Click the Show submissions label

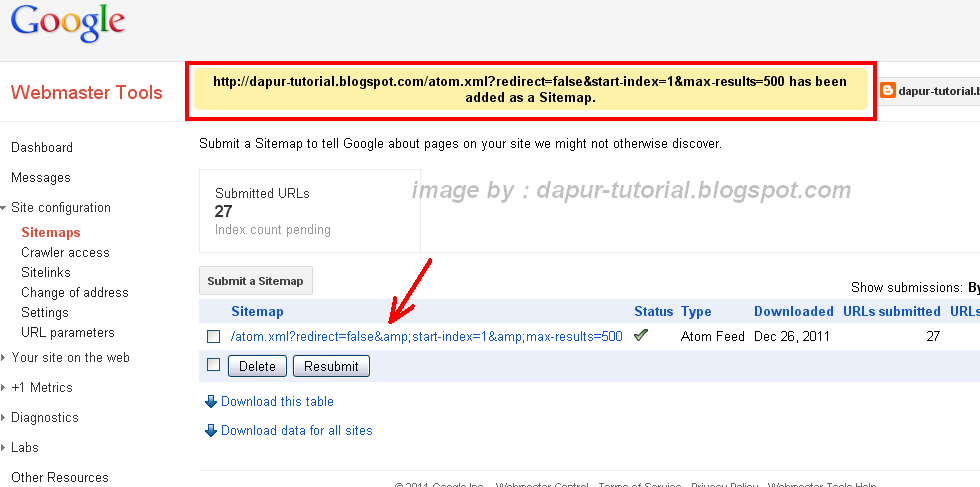907,288
